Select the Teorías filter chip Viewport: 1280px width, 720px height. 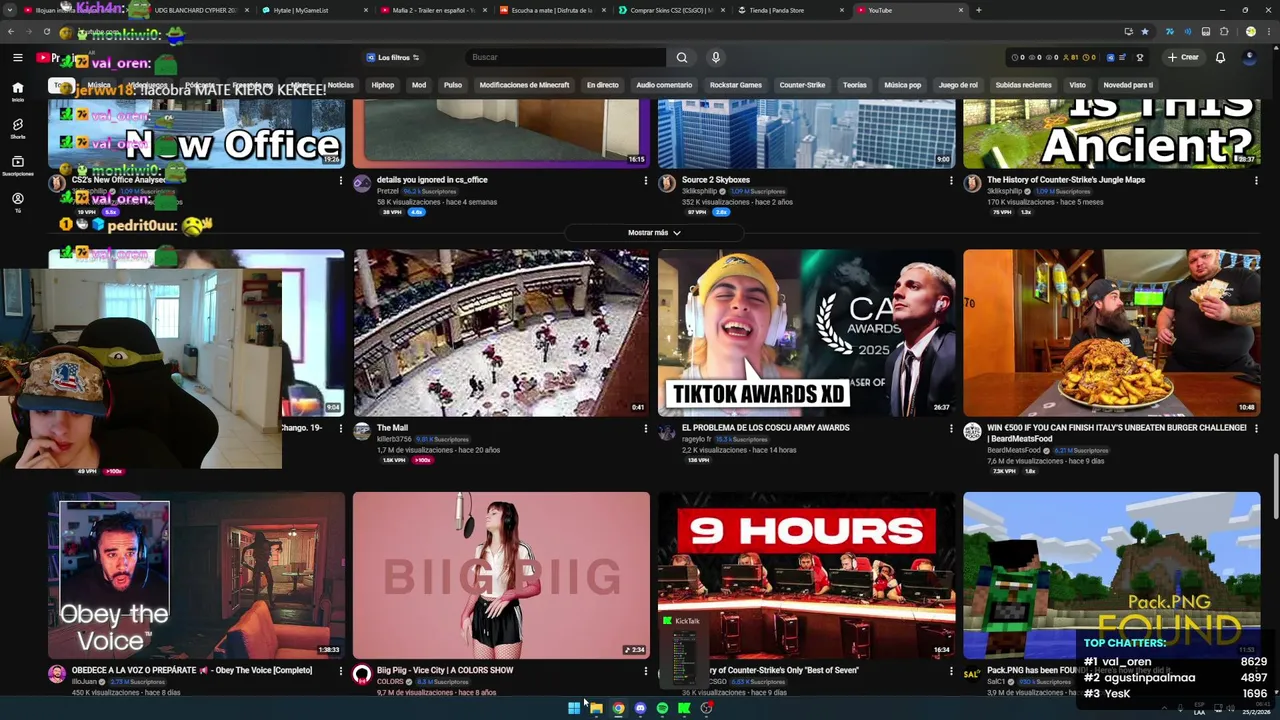tap(855, 85)
